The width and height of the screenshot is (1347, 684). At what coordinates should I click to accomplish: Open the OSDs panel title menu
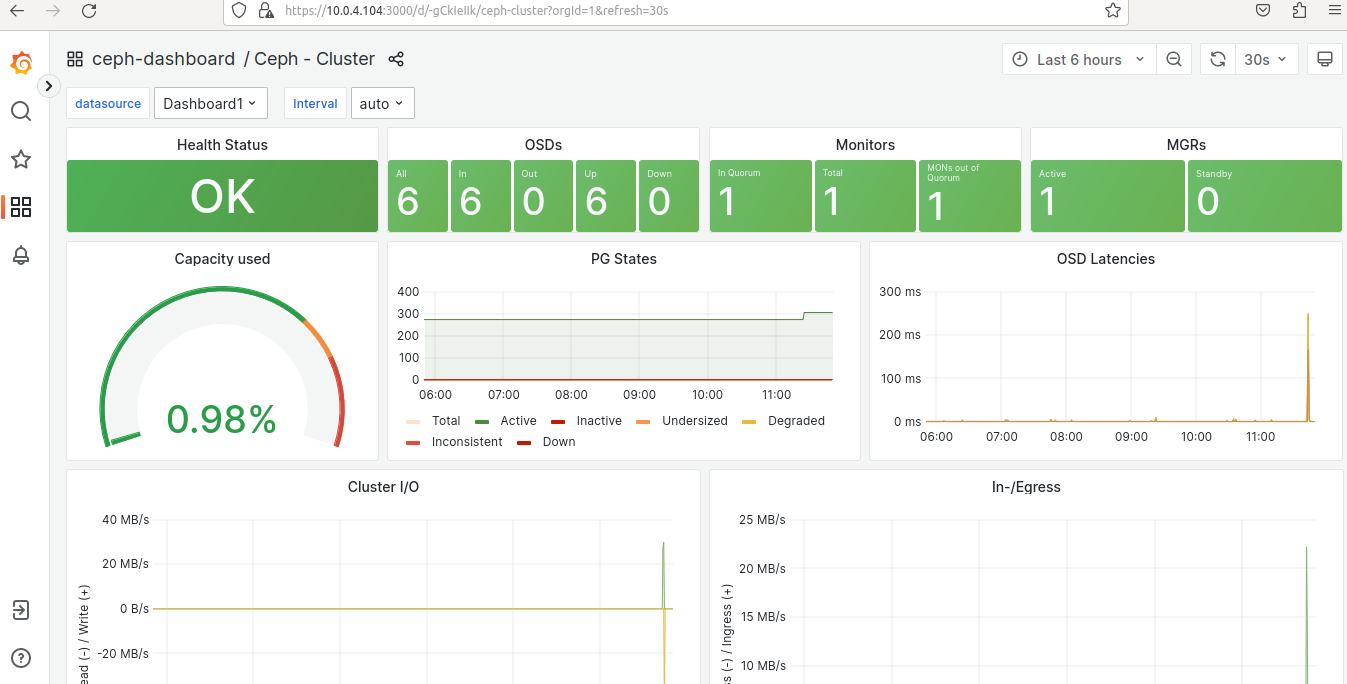[x=543, y=145]
